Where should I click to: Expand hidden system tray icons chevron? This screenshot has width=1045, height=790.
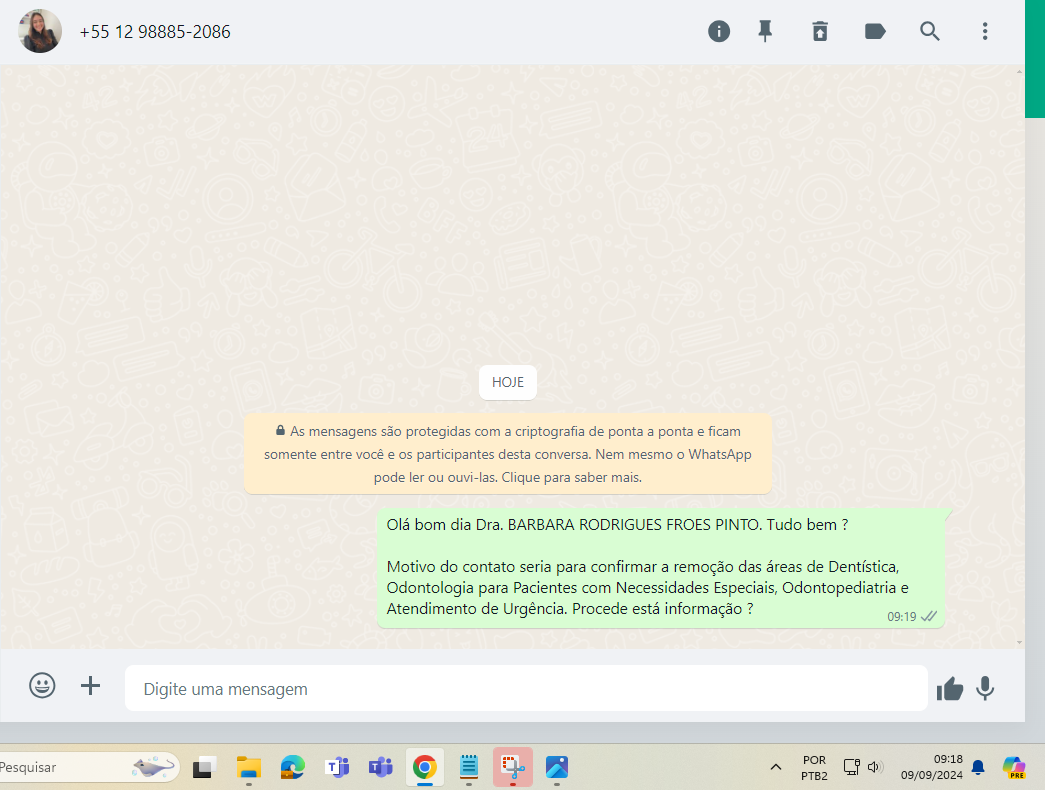coord(776,767)
